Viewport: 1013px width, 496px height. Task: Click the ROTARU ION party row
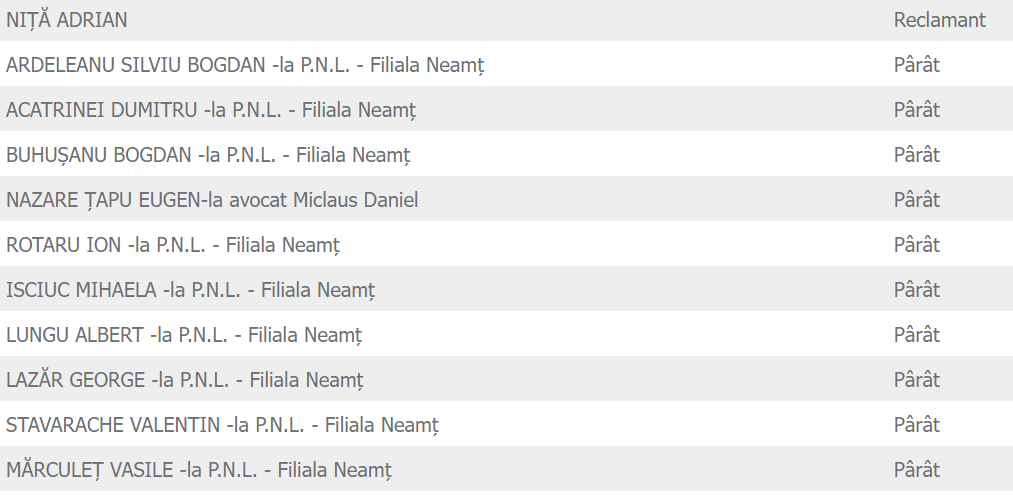[173, 245]
